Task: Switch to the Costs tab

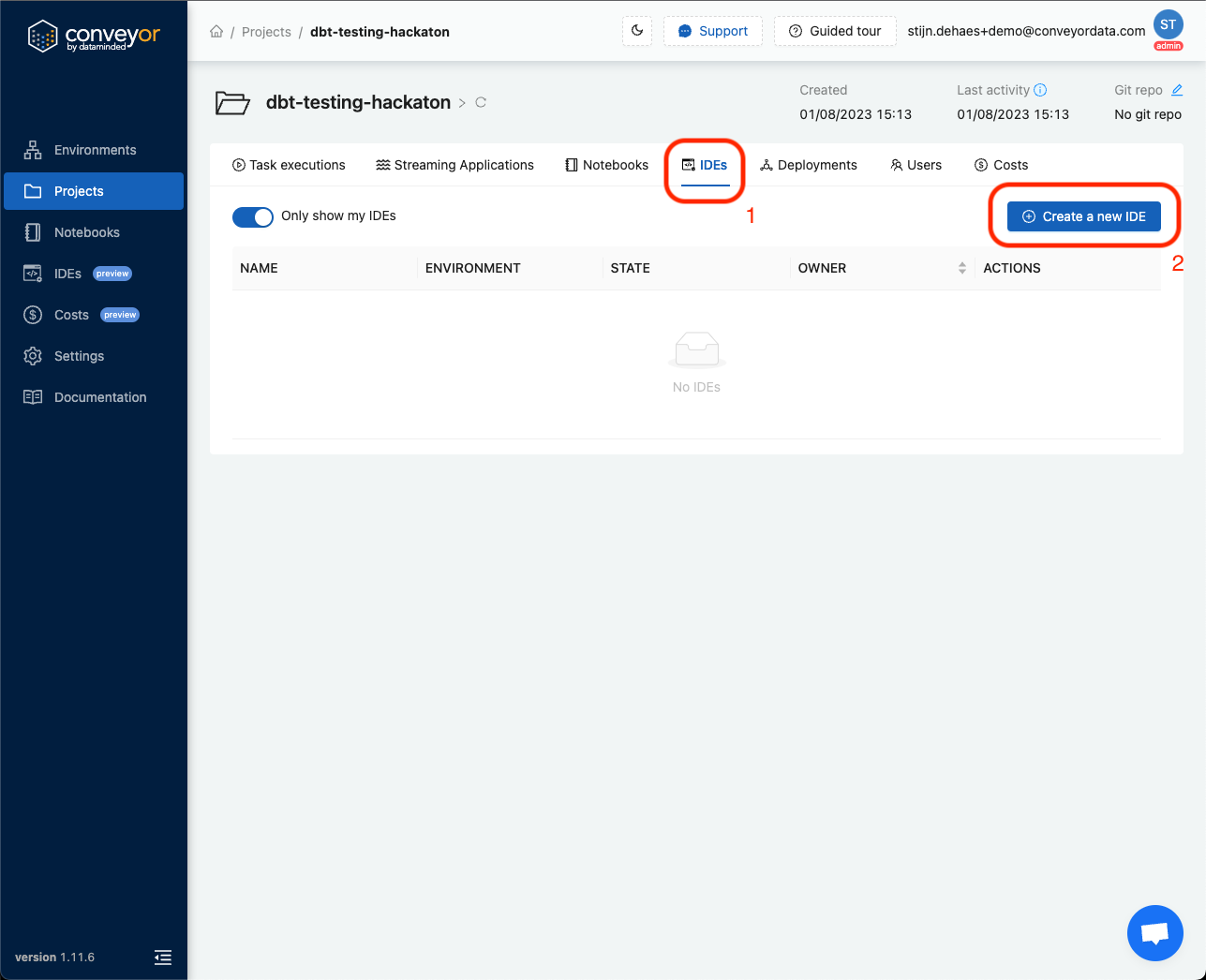Action: 1002,165
